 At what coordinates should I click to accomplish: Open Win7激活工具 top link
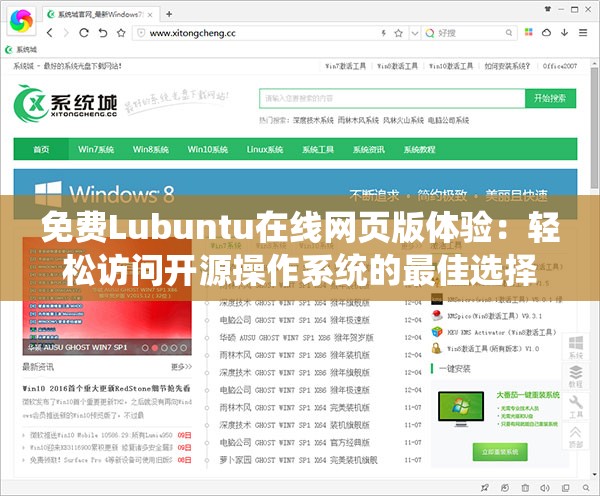pos(345,66)
